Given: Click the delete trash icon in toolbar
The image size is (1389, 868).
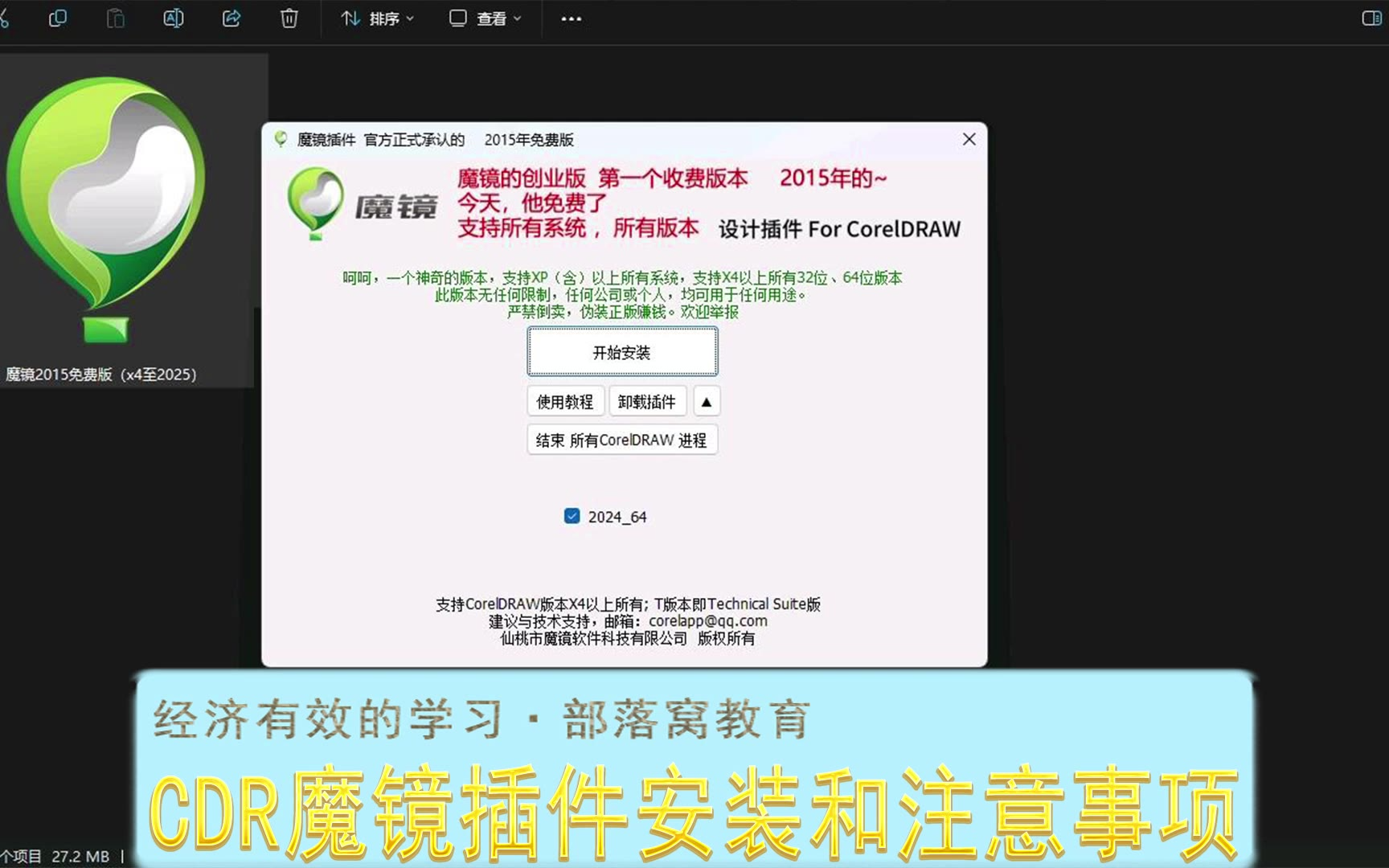Looking at the screenshot, I should pyautogui.click(x=289, y=18).
